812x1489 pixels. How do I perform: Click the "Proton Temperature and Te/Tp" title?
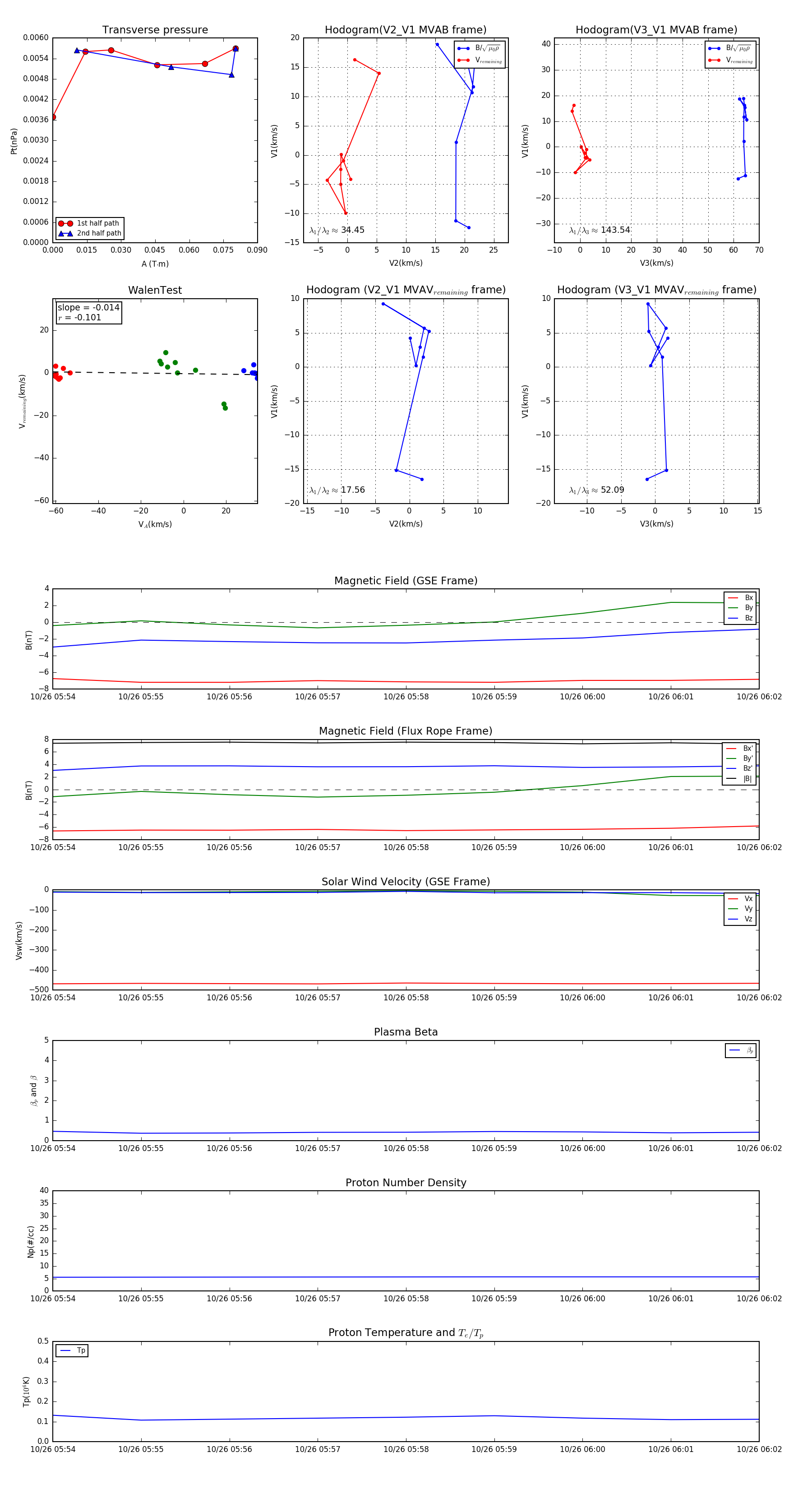coord(406,1333)
